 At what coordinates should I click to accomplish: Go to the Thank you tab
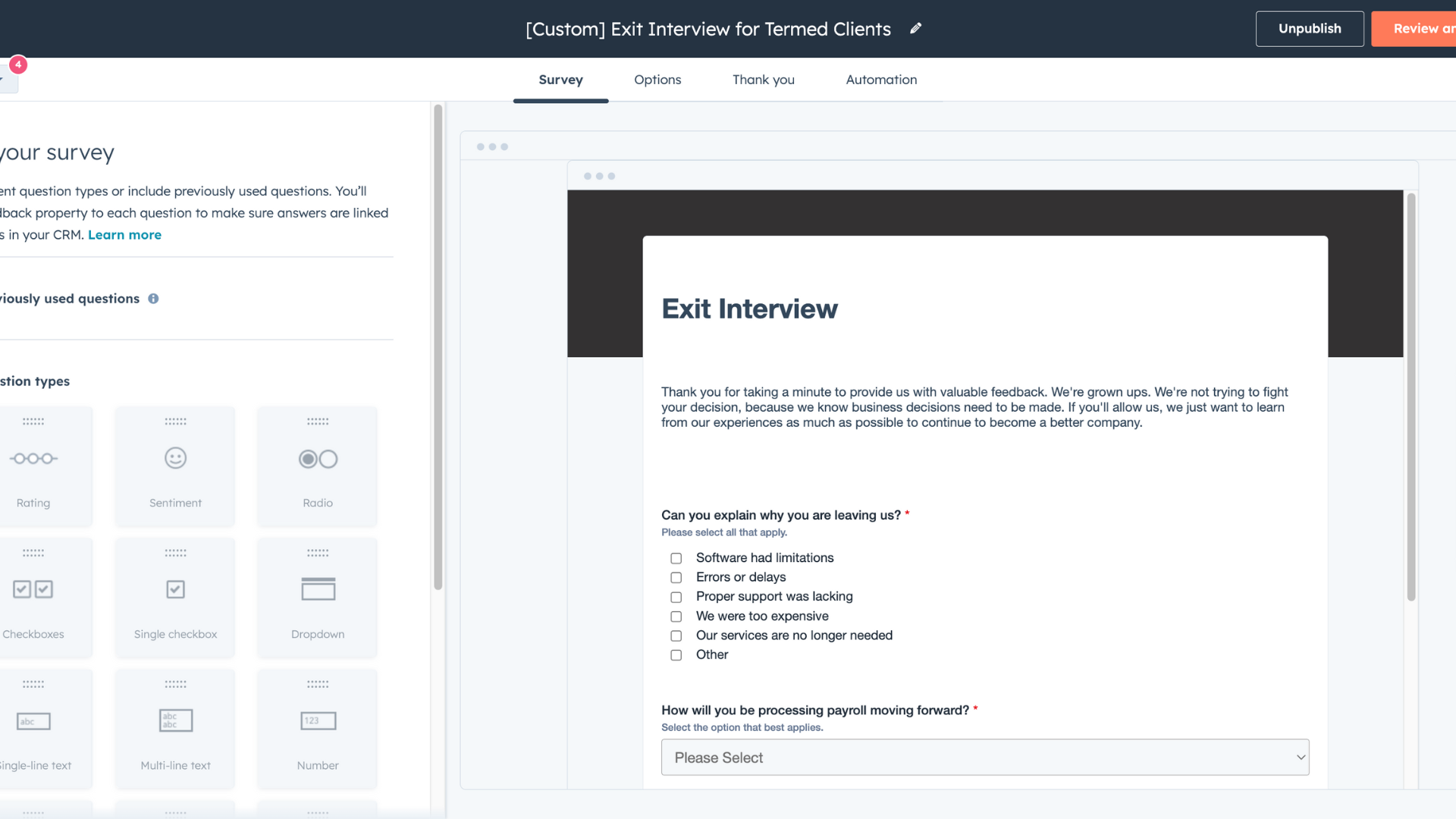click(x=763, y=80)
